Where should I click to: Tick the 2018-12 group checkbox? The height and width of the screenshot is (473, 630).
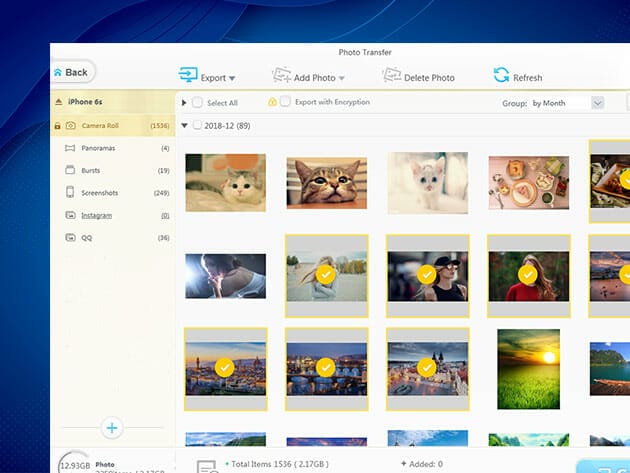pos(197,126)
